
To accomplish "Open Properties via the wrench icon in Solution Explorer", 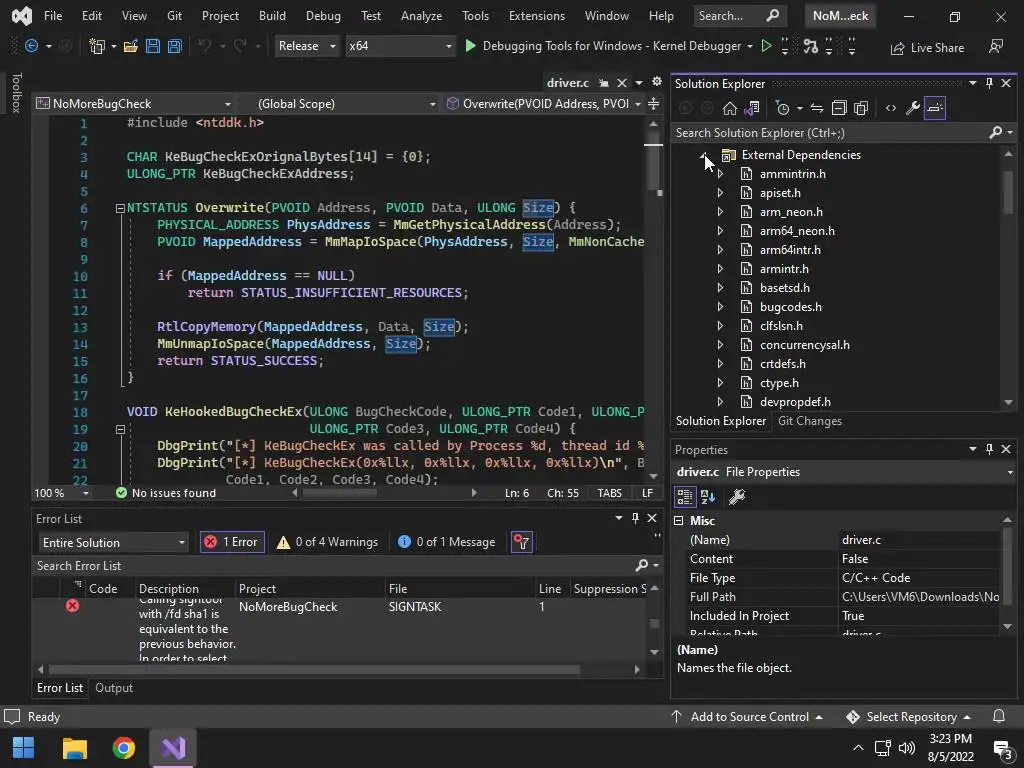I will pyautogui.click(x=913, y=108).
